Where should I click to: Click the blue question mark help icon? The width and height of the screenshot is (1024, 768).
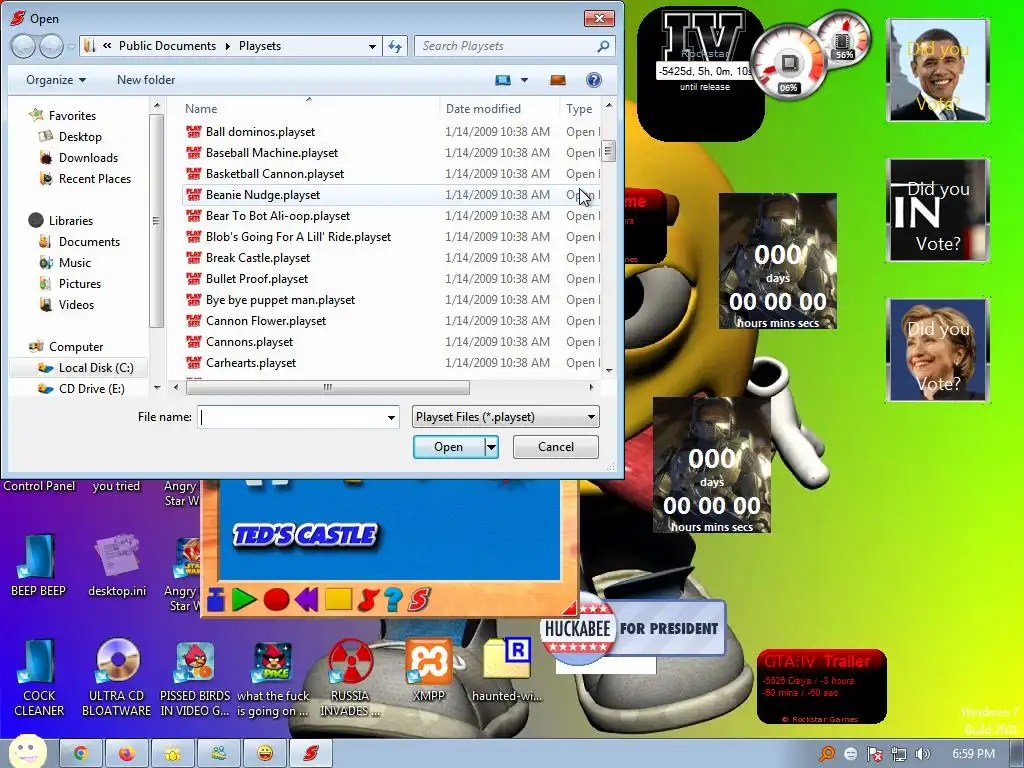pos(392,600)
